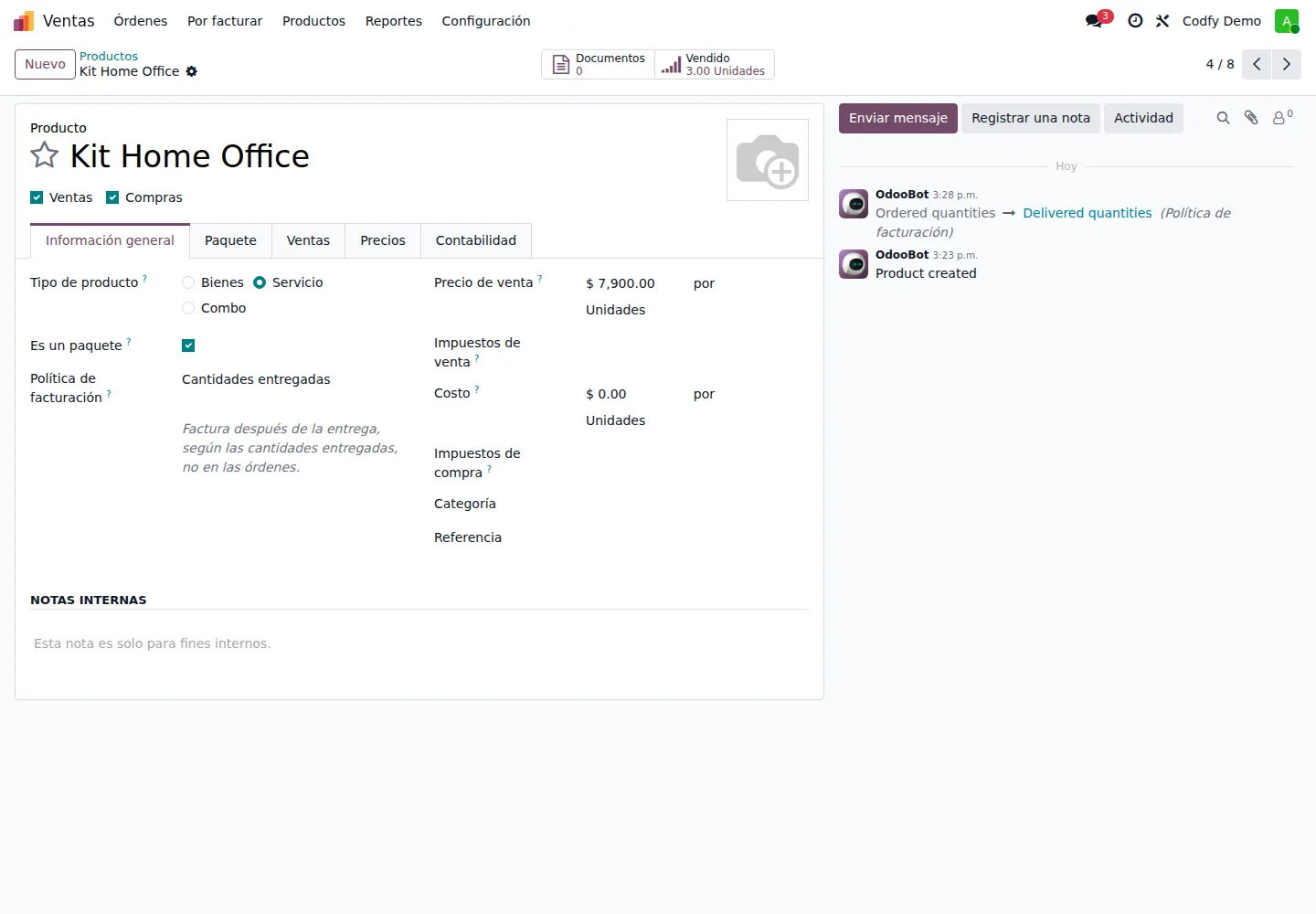Viewport: 1316px width, 914px height.
Task: Click Registrar una nota button
Action: [1031, 118]
